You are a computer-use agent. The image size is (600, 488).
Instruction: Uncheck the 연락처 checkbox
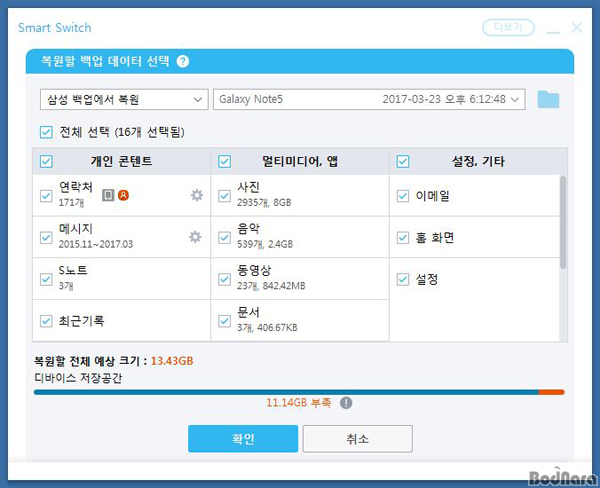click(x=46, y=196)
